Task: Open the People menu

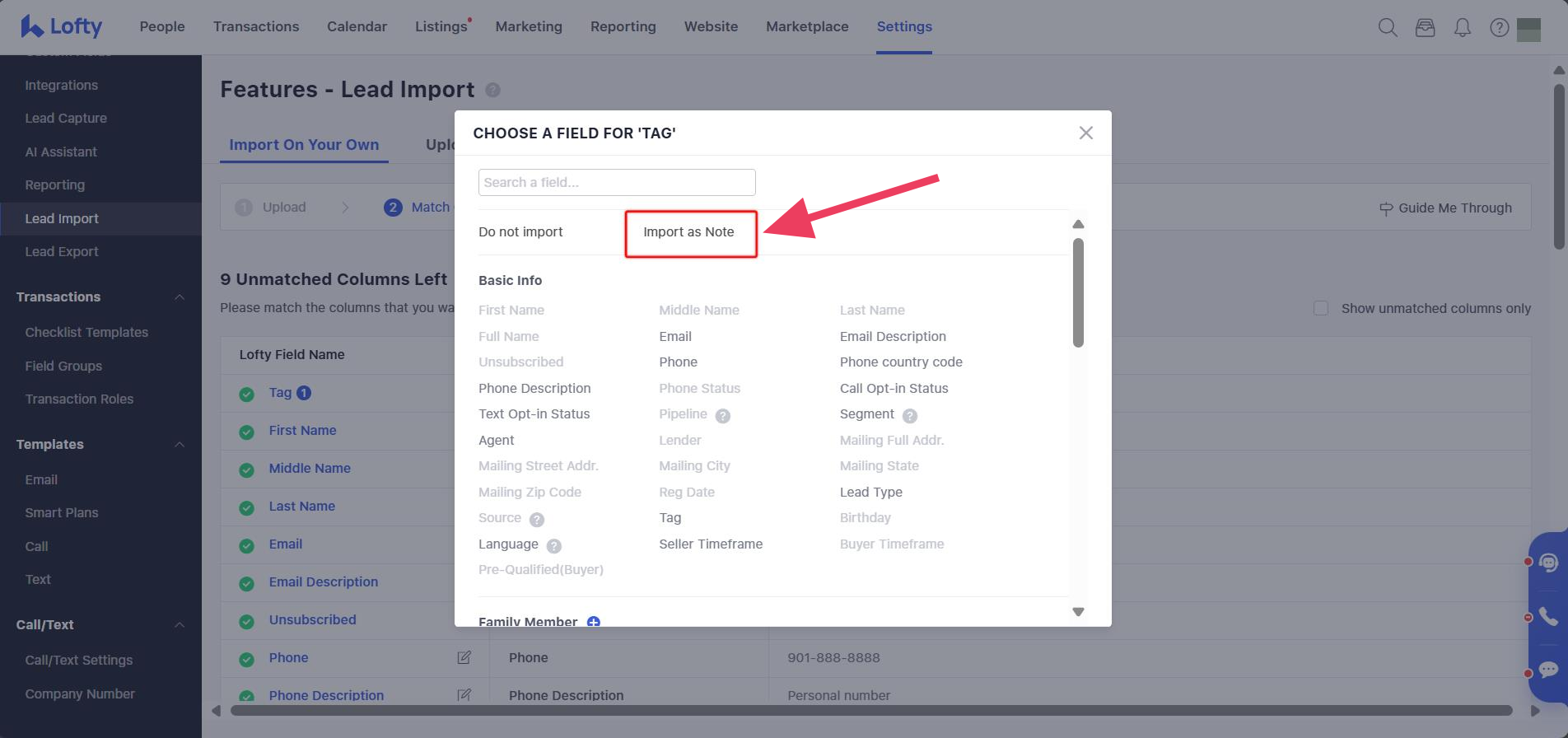Action: coord(162,26)
